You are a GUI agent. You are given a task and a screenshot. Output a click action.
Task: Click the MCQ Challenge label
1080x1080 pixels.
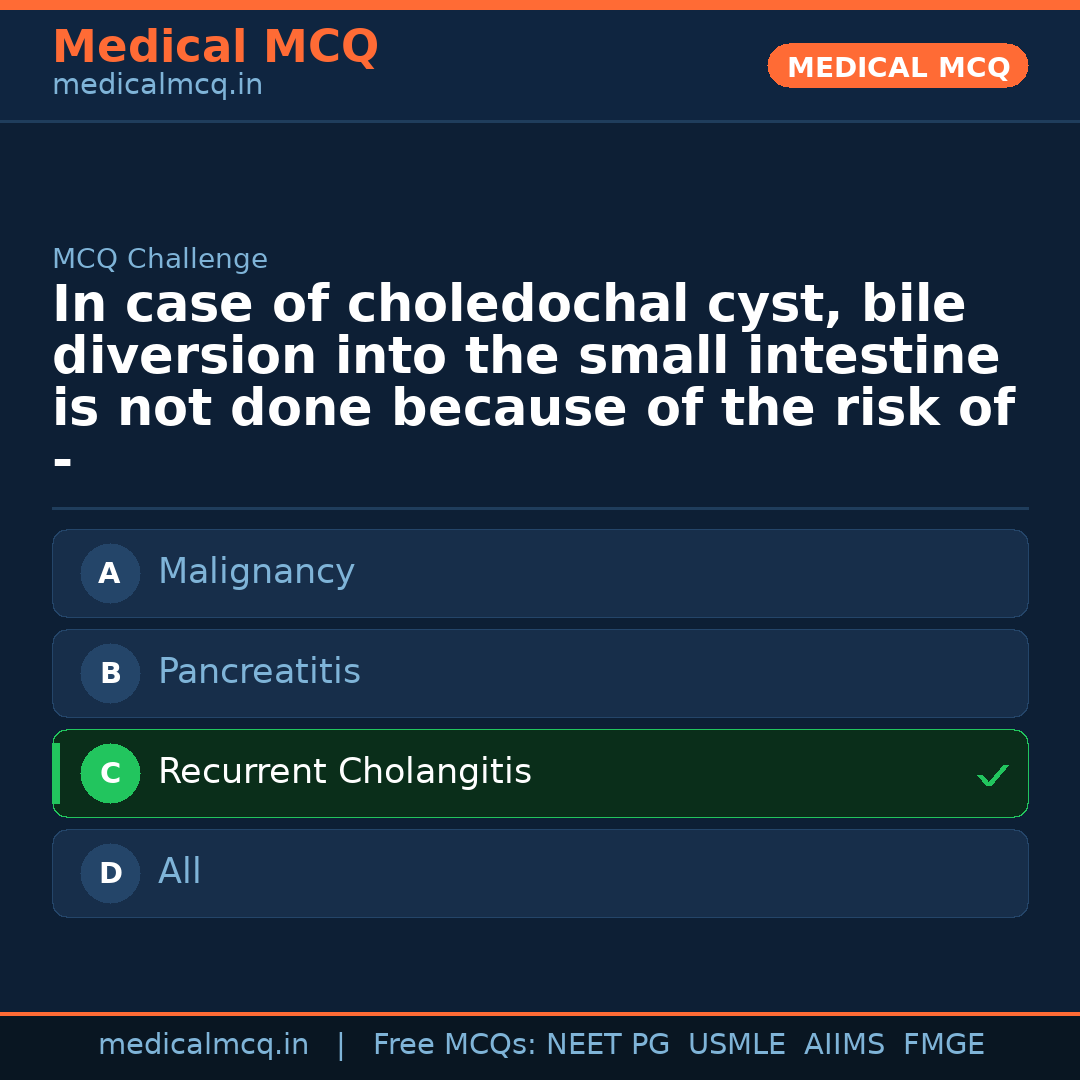point(160,260)
